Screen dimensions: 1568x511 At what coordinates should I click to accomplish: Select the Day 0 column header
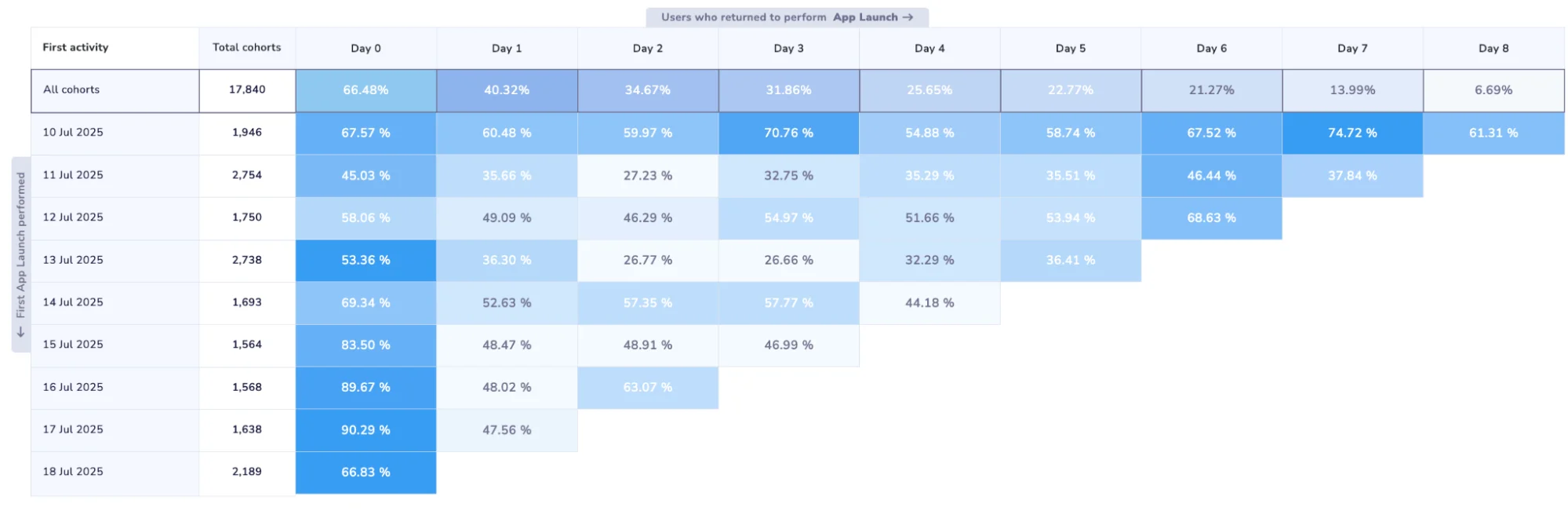click(366, 49)
